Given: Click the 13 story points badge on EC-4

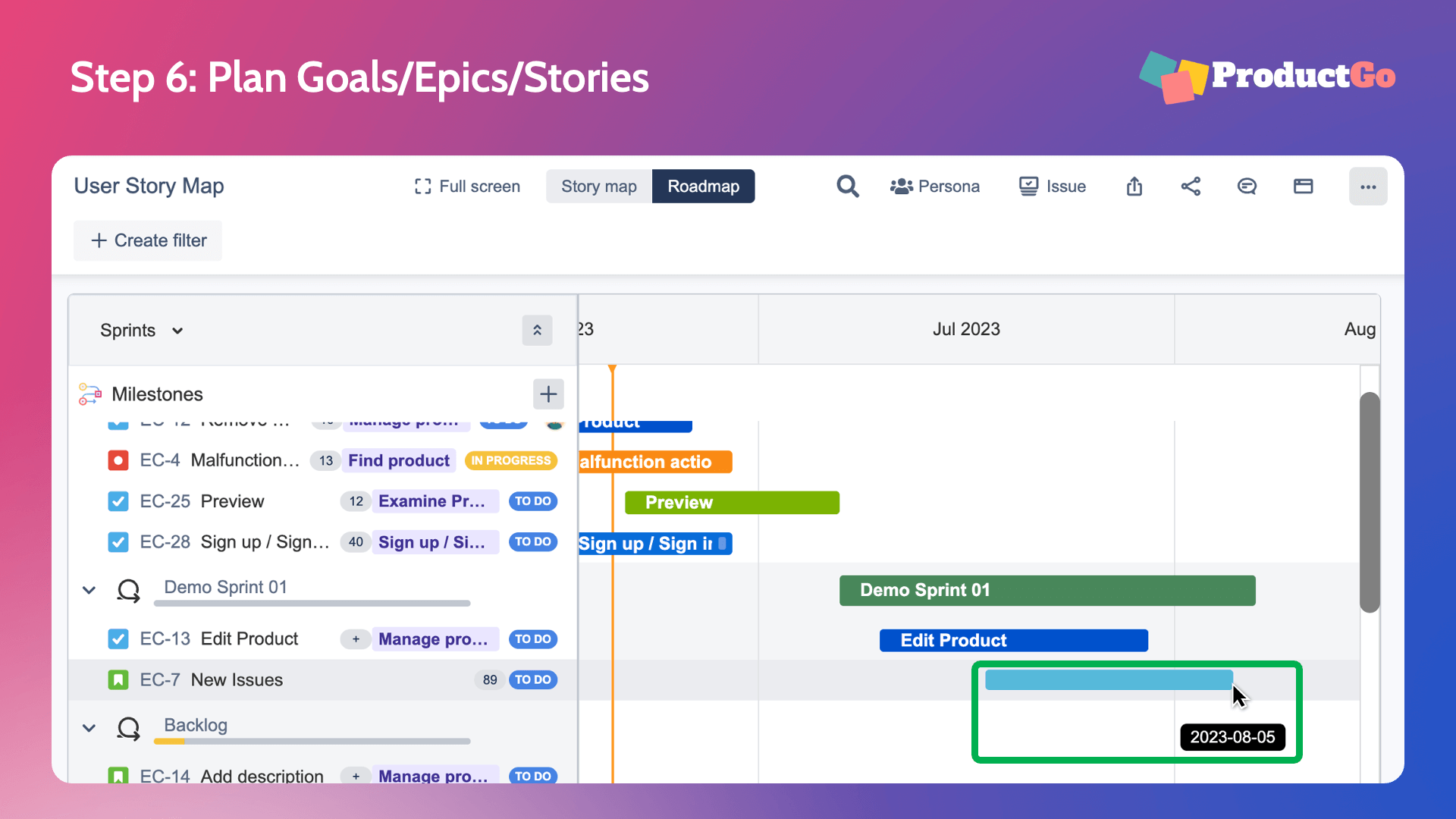Looking at the screenshot, I should click(326, 460).
